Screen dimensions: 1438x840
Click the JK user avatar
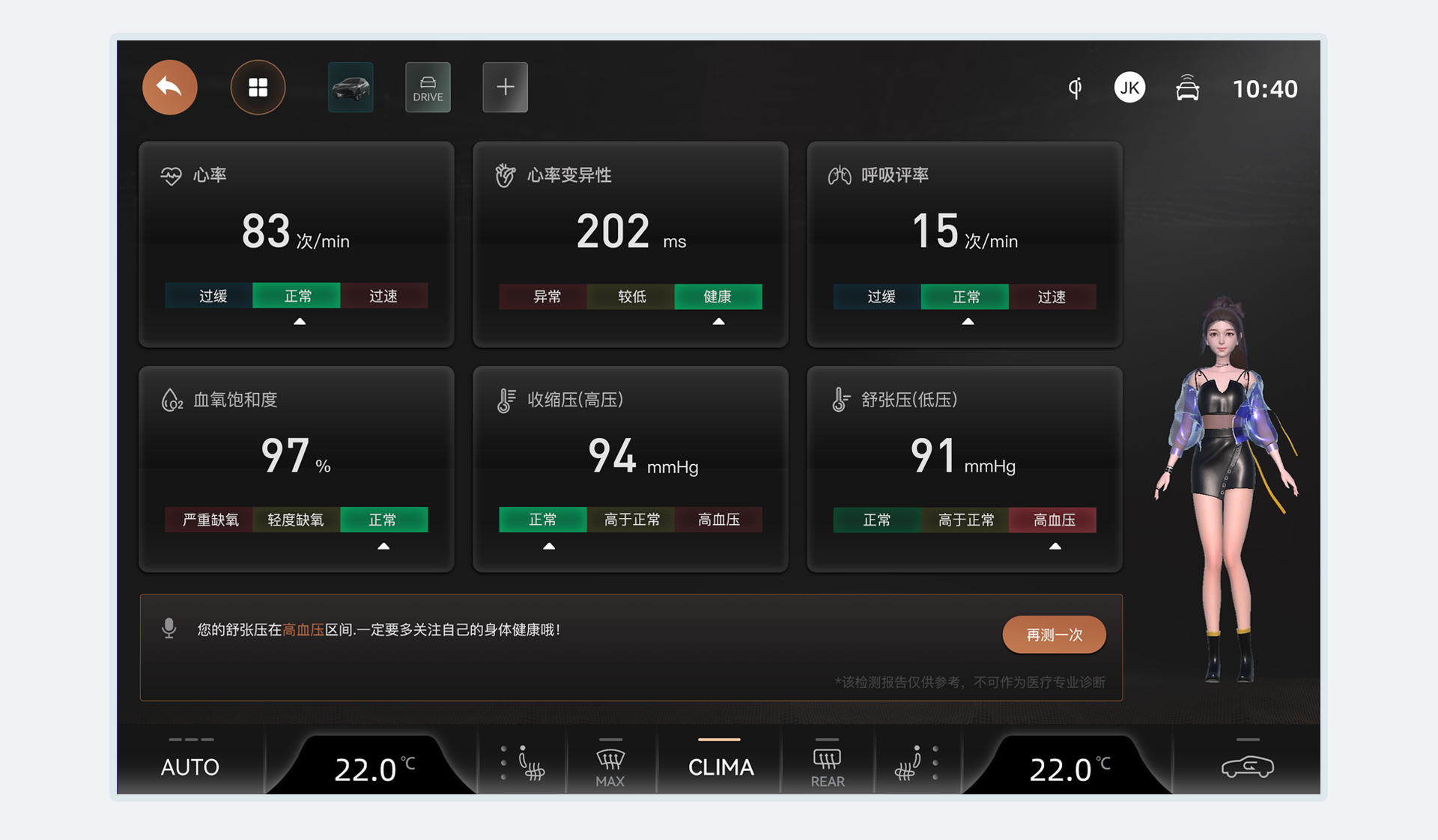pos(1129,88)
